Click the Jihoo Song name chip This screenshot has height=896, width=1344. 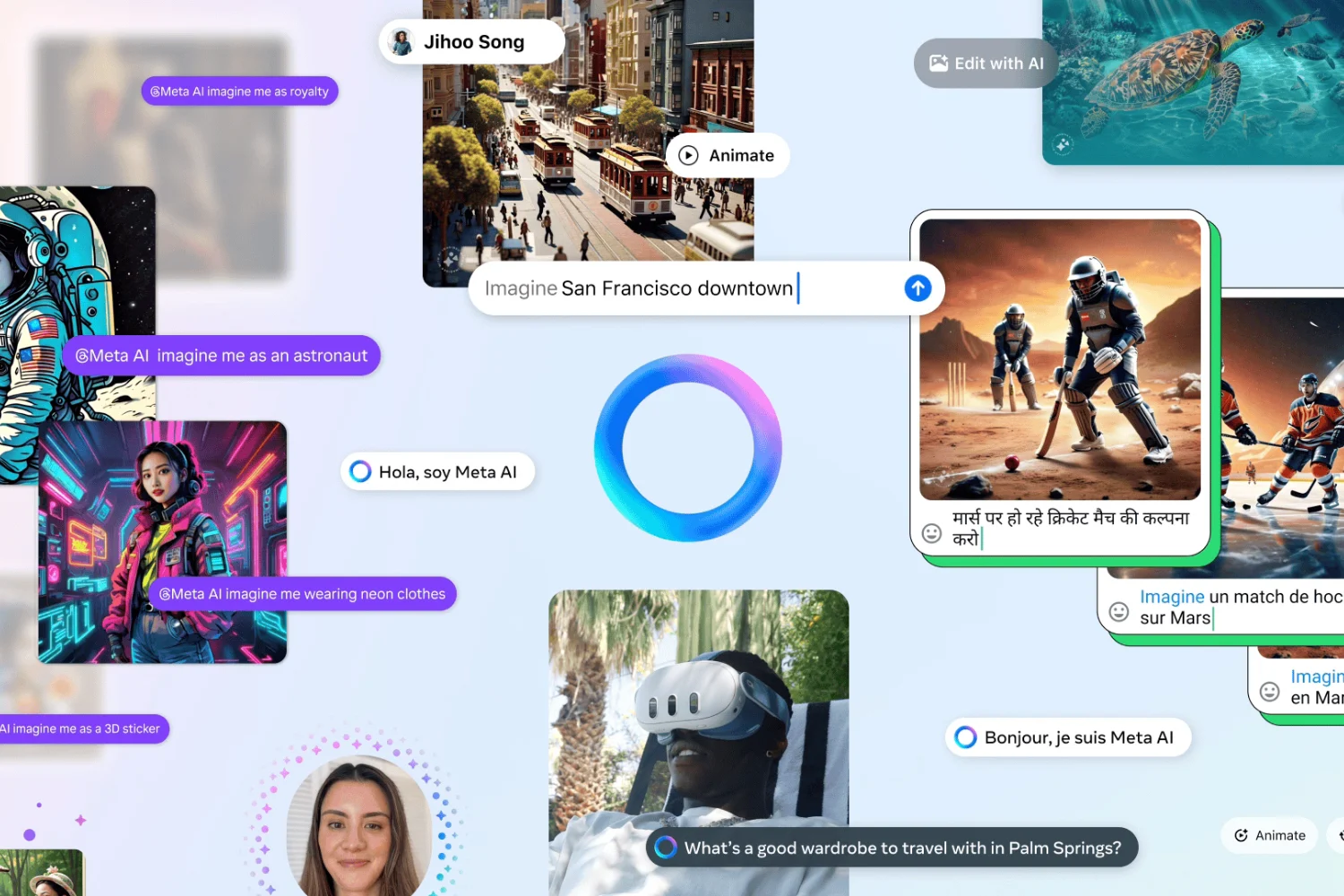click(x=471, y=42)
